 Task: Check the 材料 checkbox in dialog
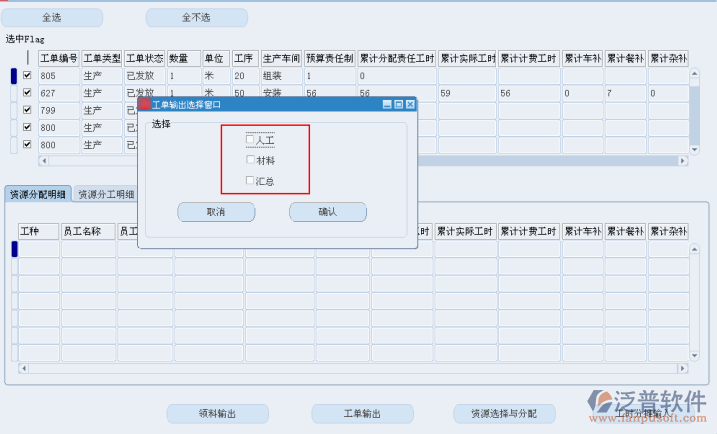click(x=250, y=160)
